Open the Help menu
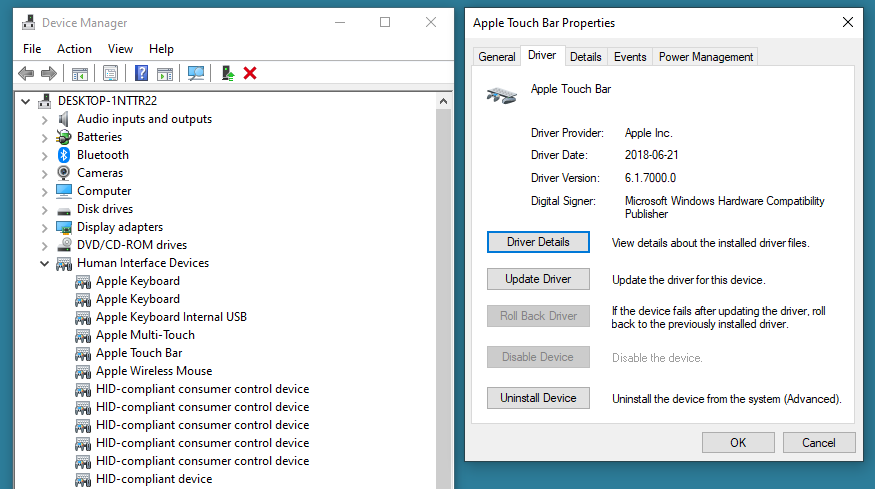 161,49
